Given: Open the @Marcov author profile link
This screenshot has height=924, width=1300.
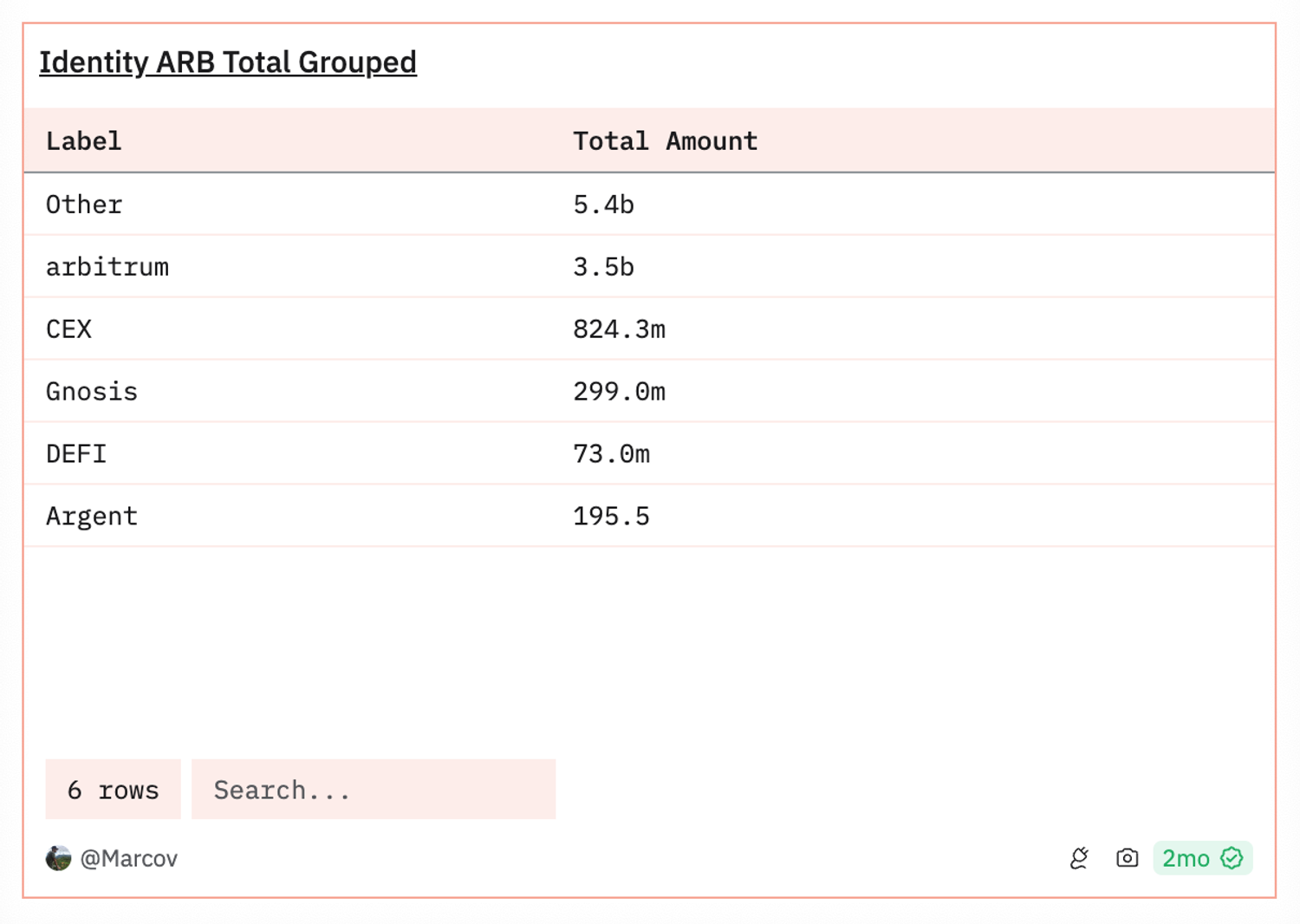Looking at the screenshot, I should coord(128,858).
